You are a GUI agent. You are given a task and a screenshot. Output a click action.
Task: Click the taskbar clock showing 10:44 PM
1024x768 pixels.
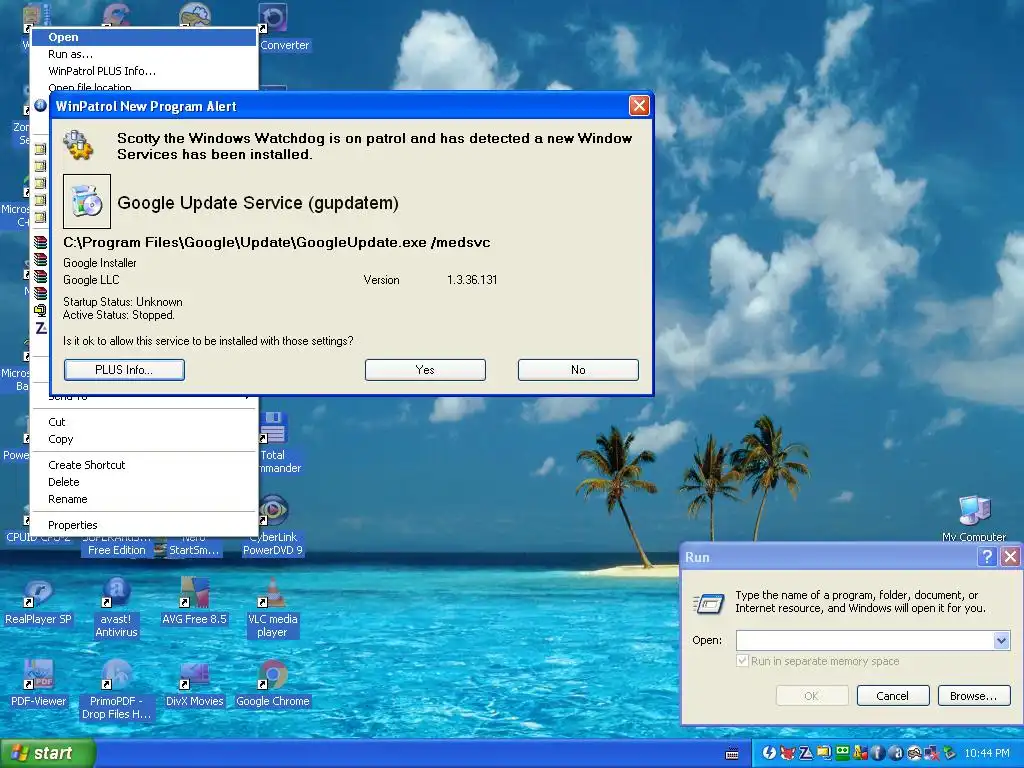987,753
